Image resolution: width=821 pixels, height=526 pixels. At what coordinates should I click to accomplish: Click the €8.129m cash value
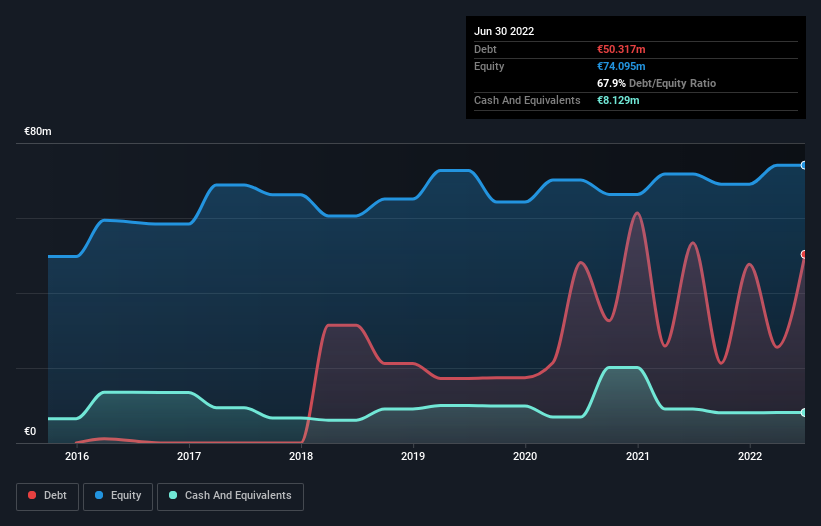point(618,100)
